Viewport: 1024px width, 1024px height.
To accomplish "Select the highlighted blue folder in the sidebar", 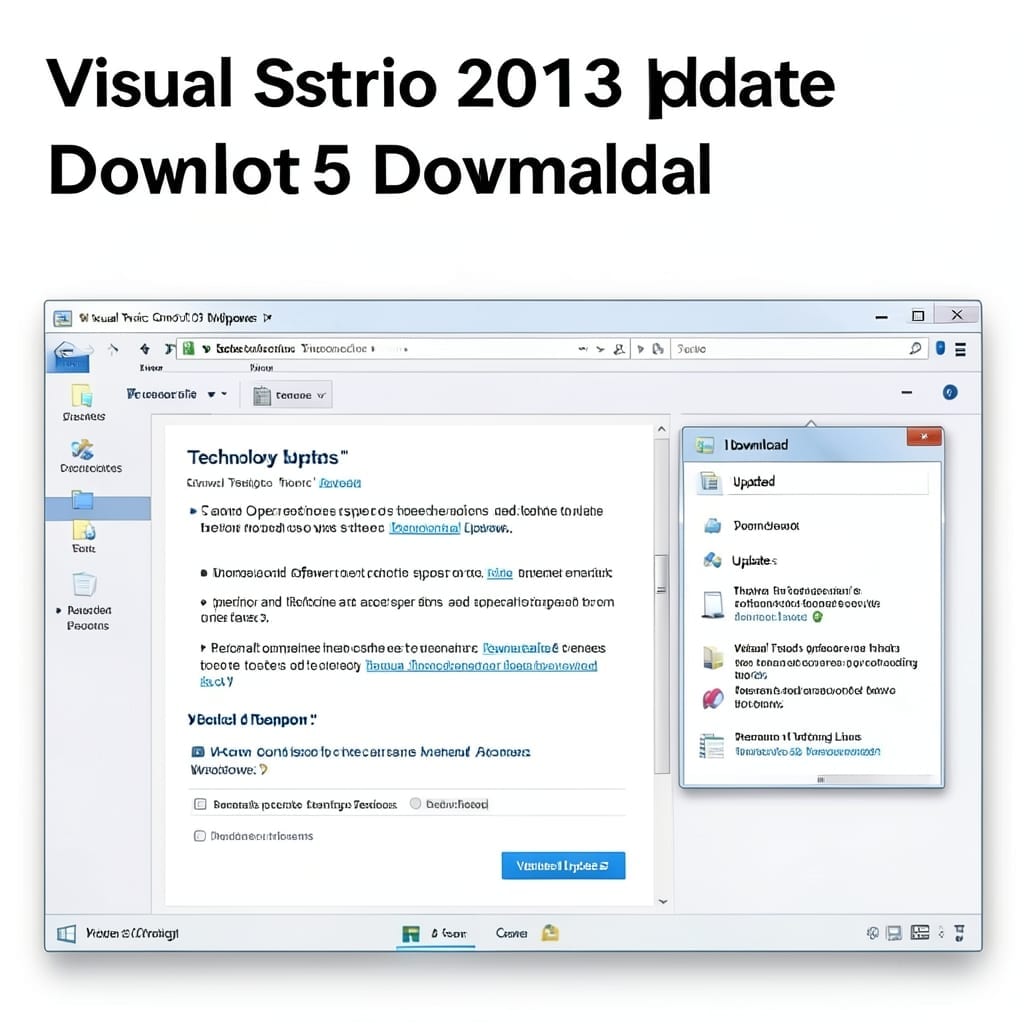I will (x=82, y=500).
